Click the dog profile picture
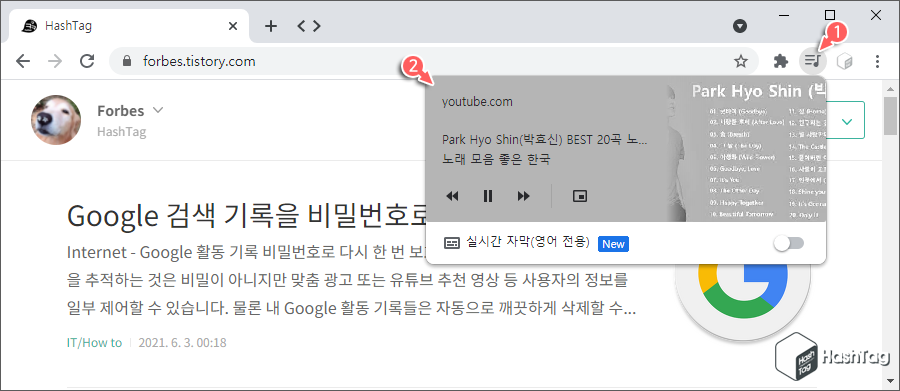The height and width of the screenshot is (391, 900). pos(56,119)
